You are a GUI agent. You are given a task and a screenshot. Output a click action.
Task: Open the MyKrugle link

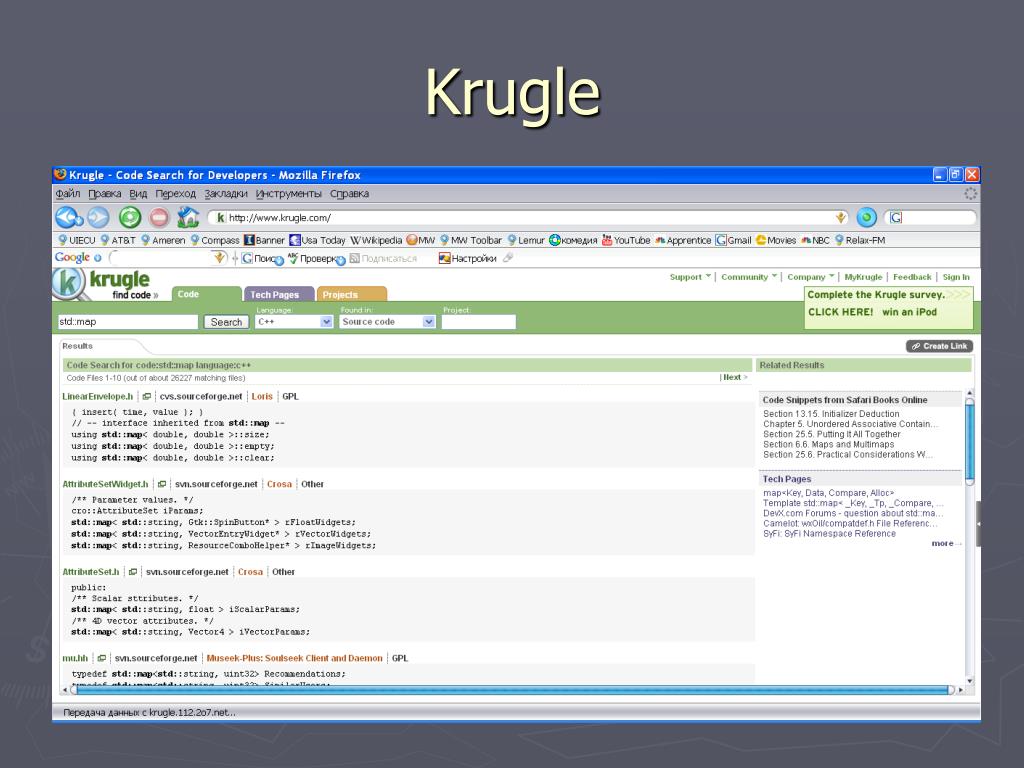[863, 277]
